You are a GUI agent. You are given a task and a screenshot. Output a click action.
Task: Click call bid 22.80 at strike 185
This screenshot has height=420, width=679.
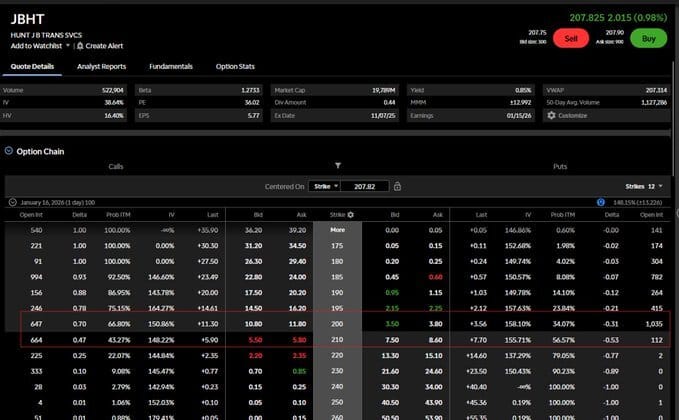pos(253,277)
